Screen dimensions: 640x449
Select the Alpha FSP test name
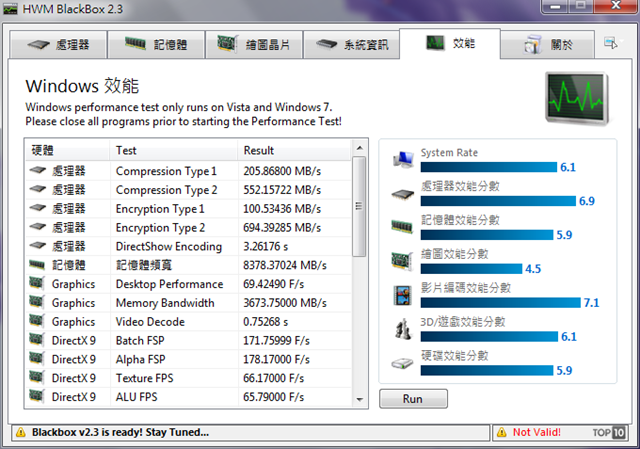[140, 359]
